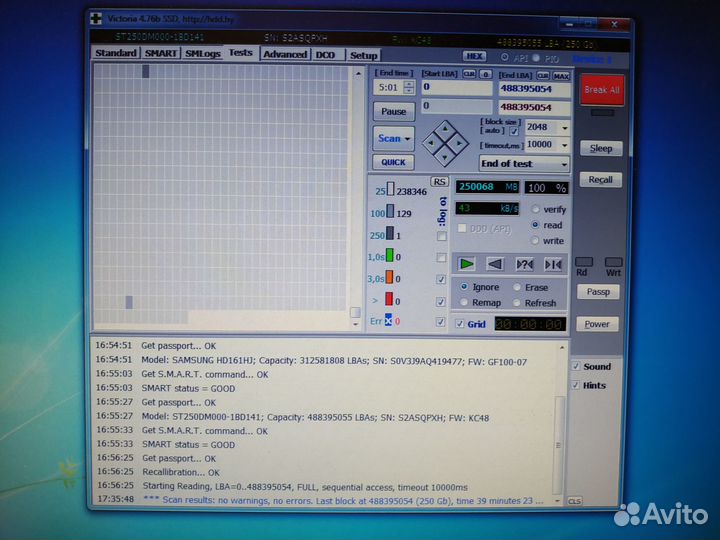Viewport: 720px width, 540px height.
Task: Toggle log checkbox for 250 ms blocks
Action: click(x=441, y=236)
